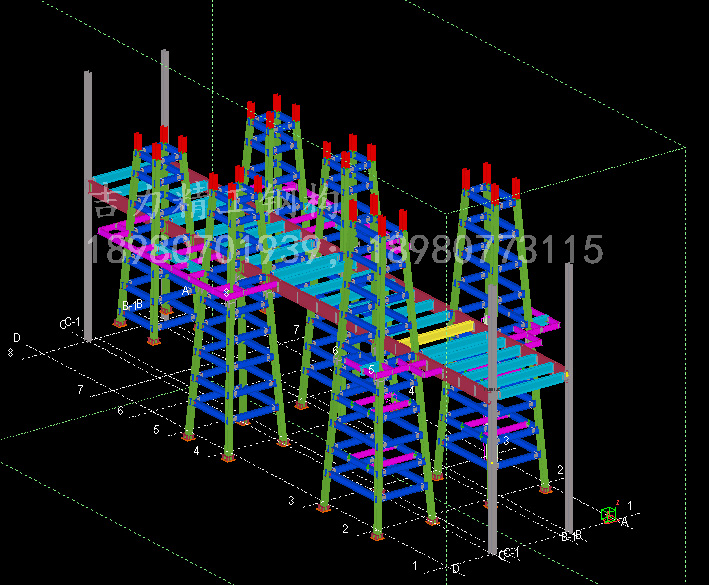Viewport: 709px width, 585px height.
Task: Click grid number 5 on the left side
Action: coord(156,430)
